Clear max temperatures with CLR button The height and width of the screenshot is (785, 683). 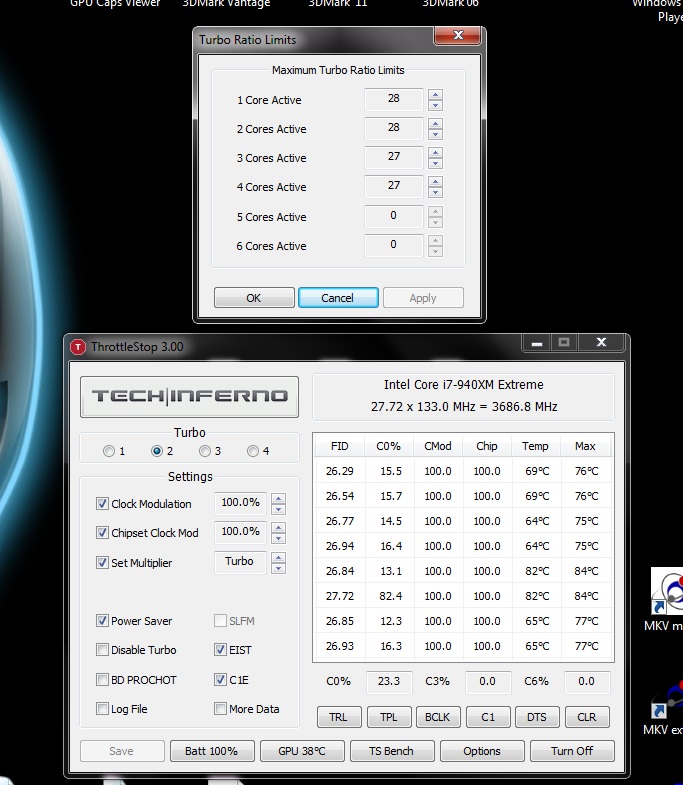coord(587,717)
